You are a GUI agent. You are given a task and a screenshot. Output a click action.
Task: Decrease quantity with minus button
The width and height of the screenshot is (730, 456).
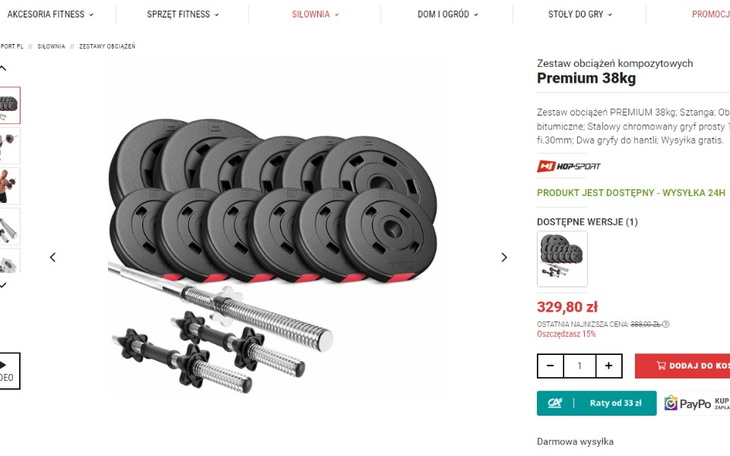coord(550,366)
